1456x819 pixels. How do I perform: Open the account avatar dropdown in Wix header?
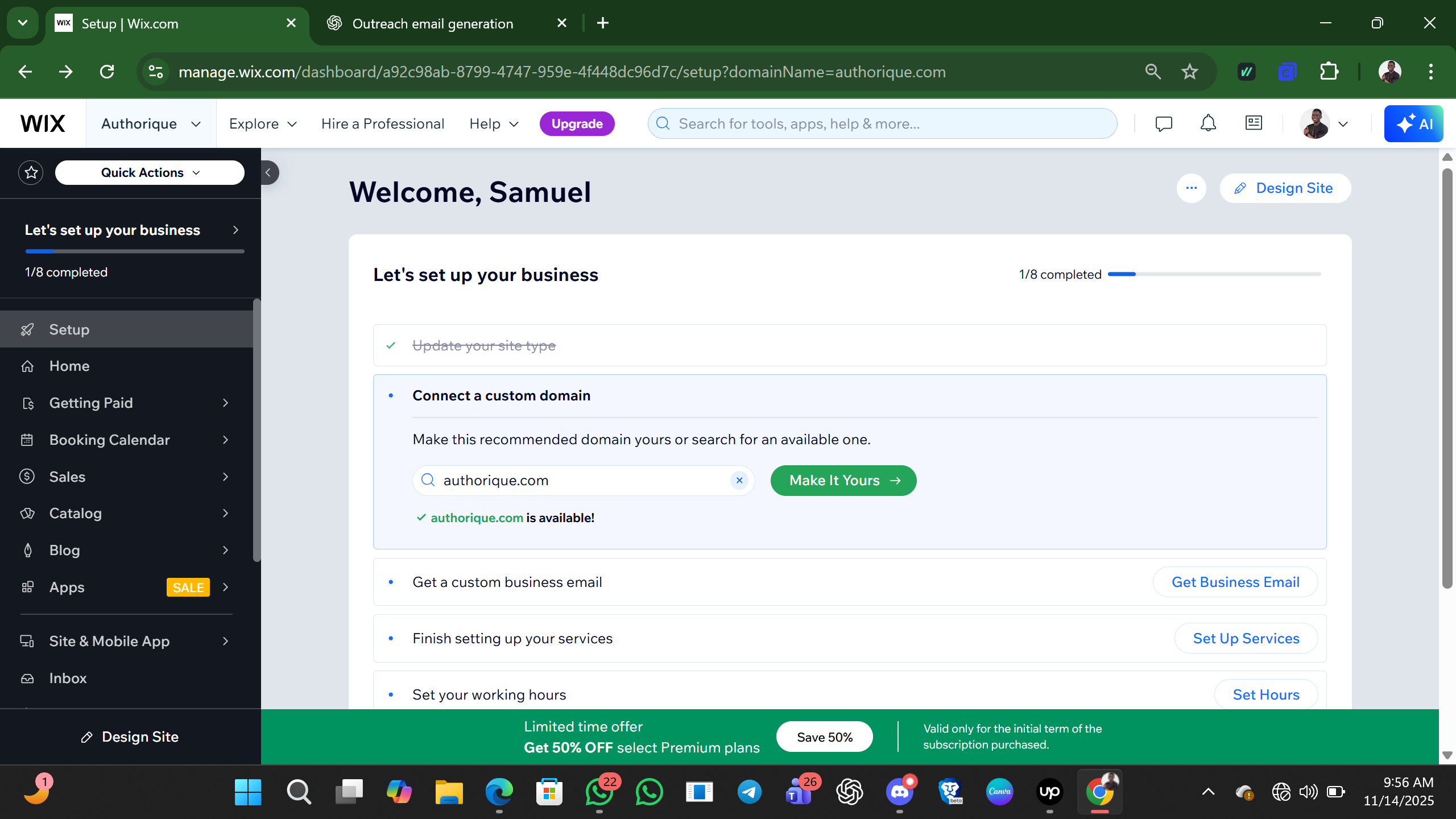(1324, 123)
